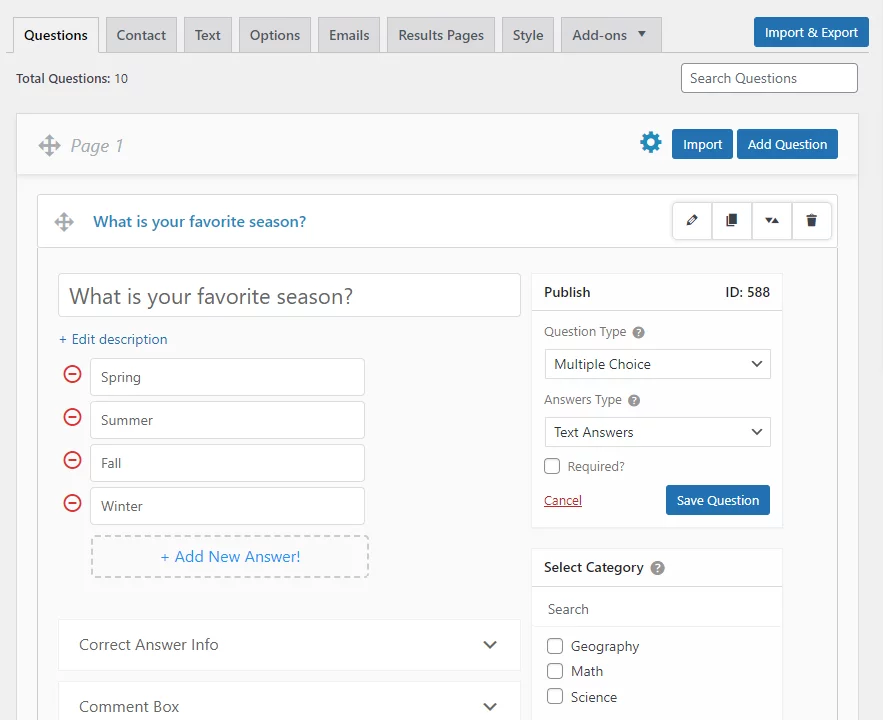
Task: Click the Winter answer field
Action: click(x=227, y=506)
